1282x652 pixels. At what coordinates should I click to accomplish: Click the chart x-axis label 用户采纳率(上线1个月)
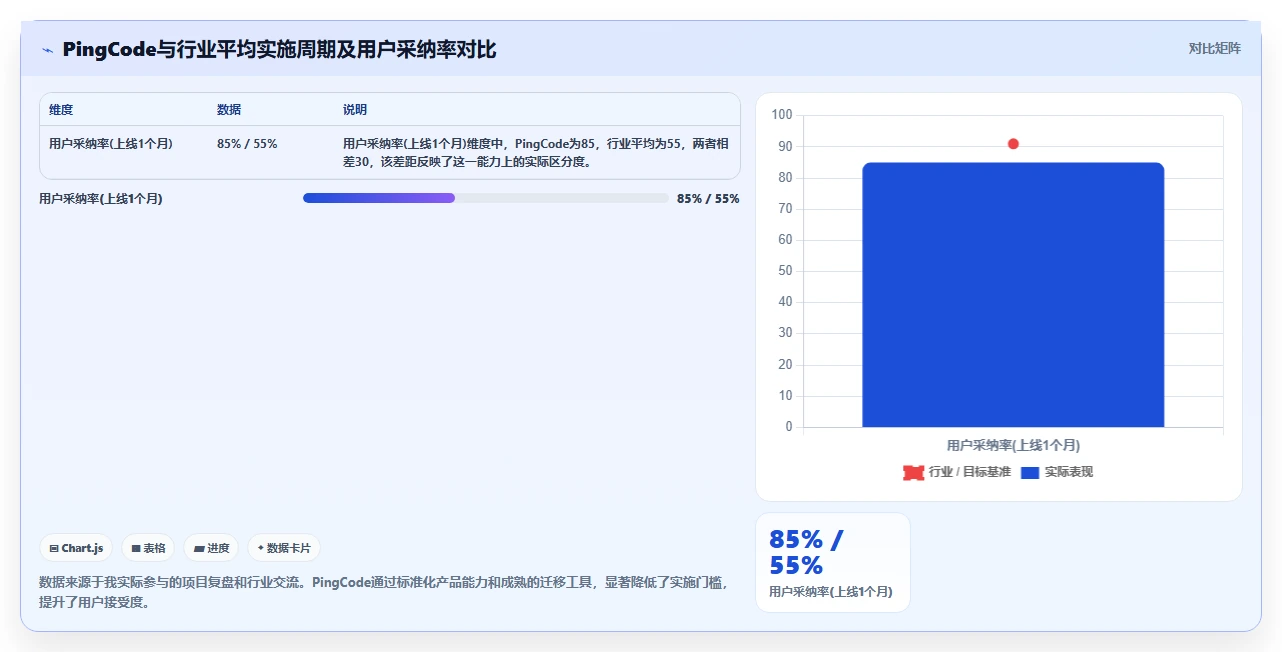(1013, 445)
